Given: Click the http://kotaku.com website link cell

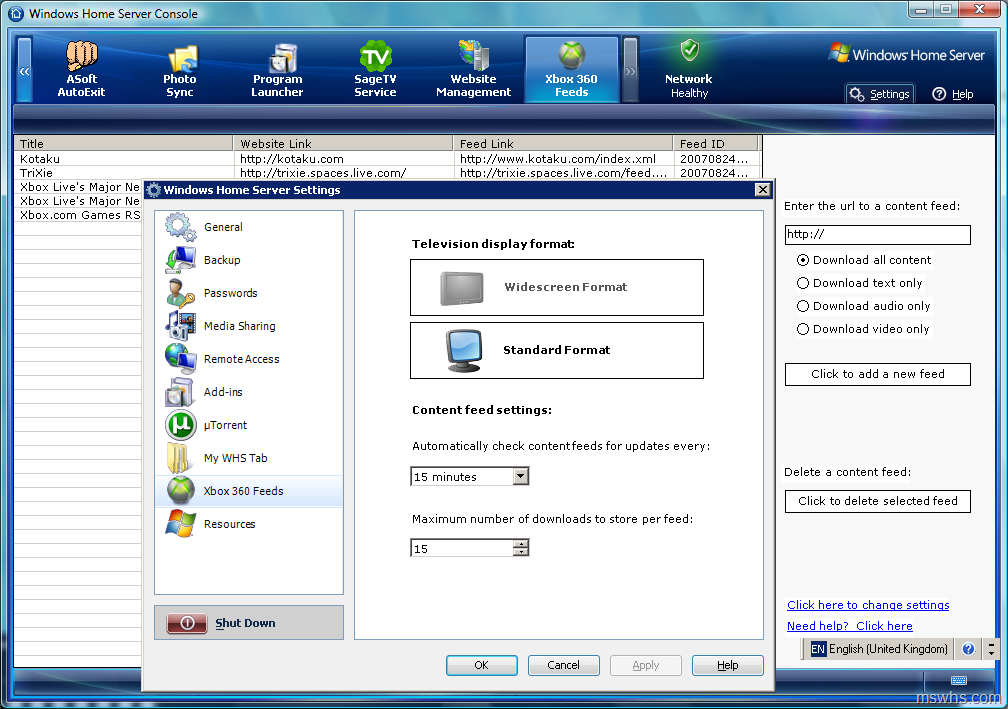Looking at the screenshot, I should coord(343,159).
